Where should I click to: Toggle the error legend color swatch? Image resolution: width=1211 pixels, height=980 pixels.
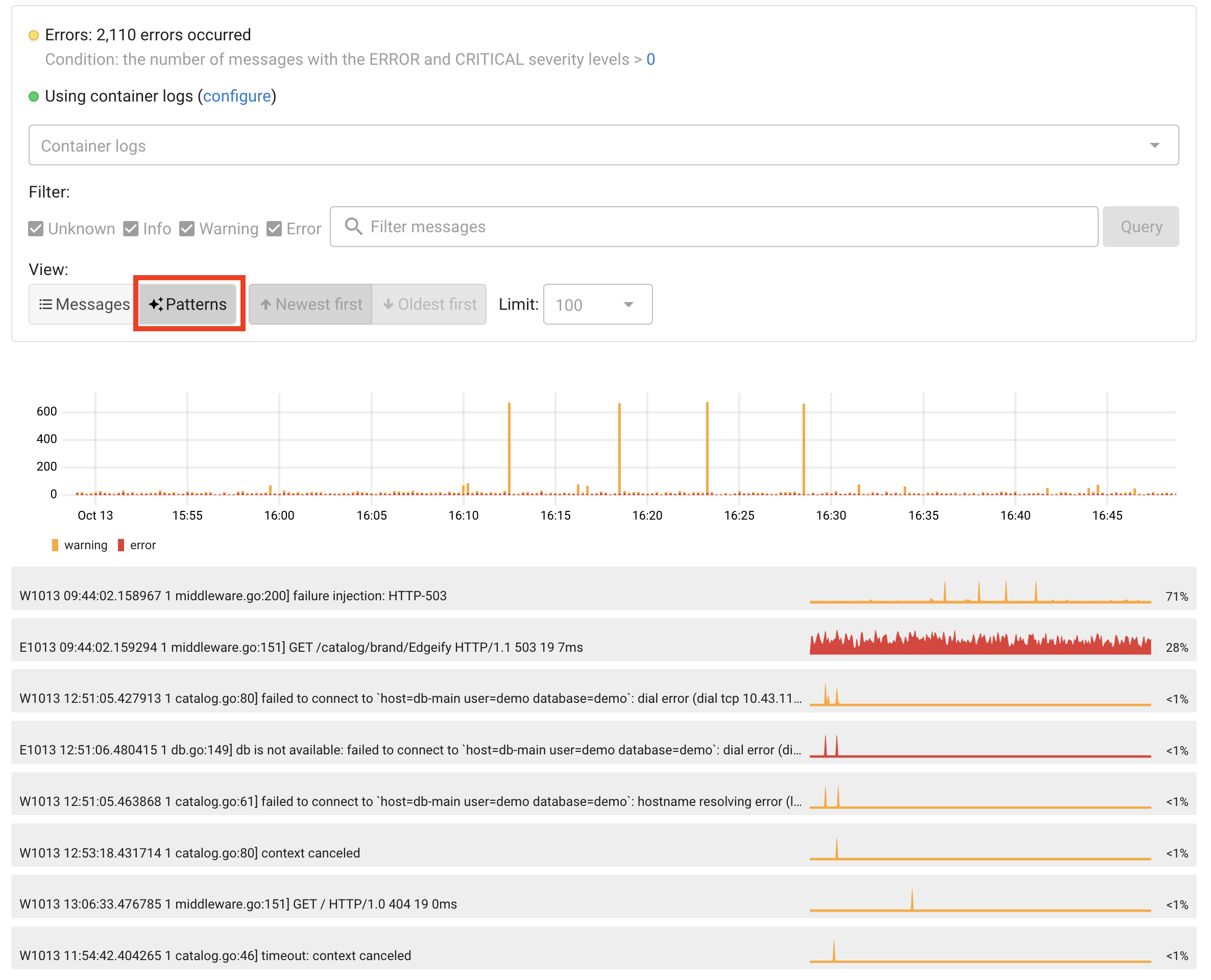pos(121,545)
